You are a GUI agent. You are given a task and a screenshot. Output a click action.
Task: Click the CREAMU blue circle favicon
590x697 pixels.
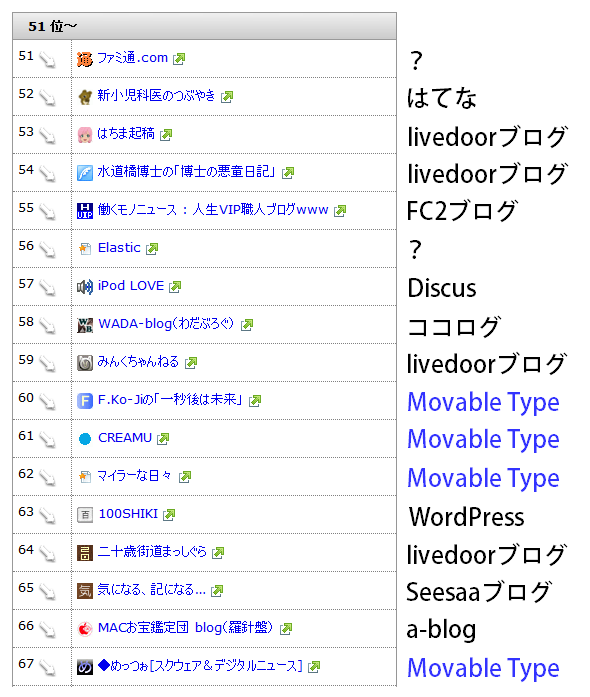pyautogui.click(x=85, y=439)
